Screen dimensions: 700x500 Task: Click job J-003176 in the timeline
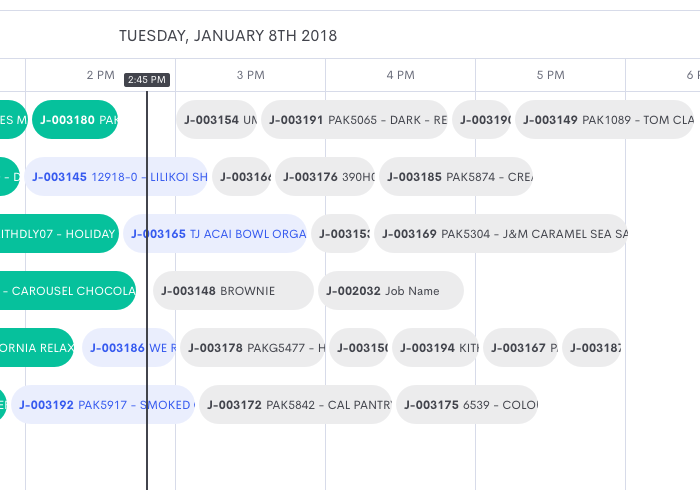coord(325,177)
